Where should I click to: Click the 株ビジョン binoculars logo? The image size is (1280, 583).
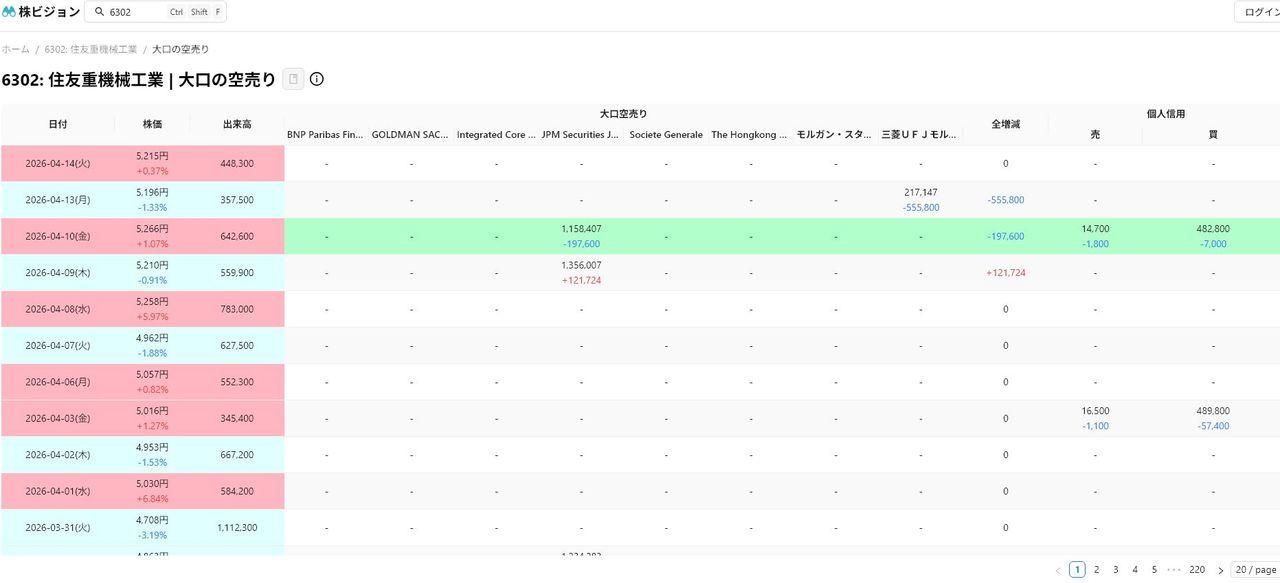pyautogui.click(x=9, y=12)
